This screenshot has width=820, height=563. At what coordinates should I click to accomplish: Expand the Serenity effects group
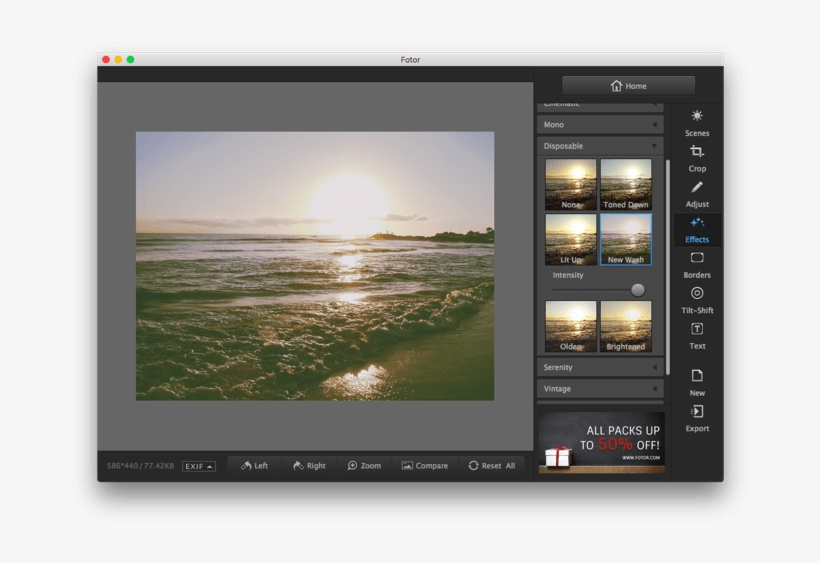pos(600,367)
